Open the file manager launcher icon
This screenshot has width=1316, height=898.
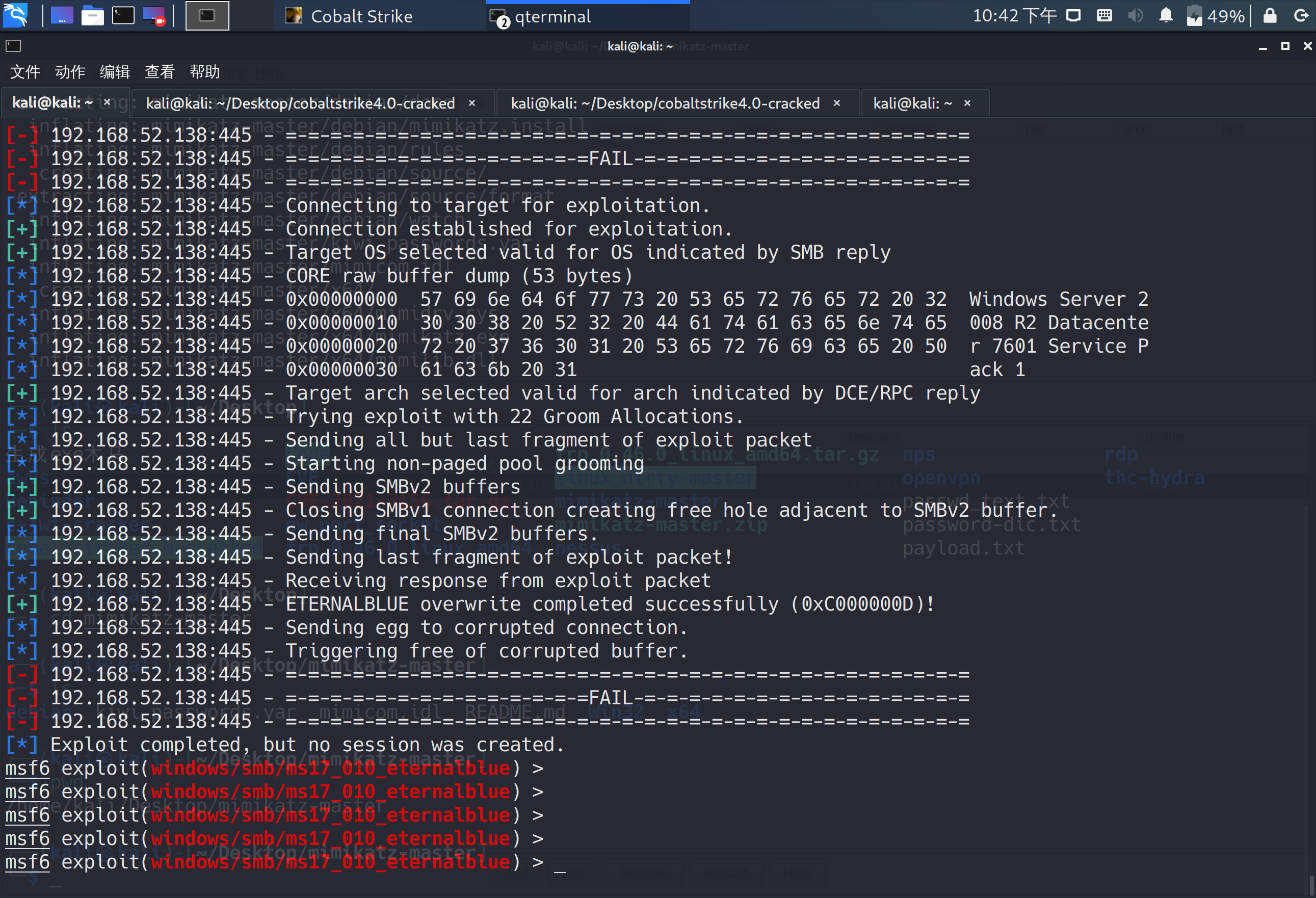click(x=92, y=15)
